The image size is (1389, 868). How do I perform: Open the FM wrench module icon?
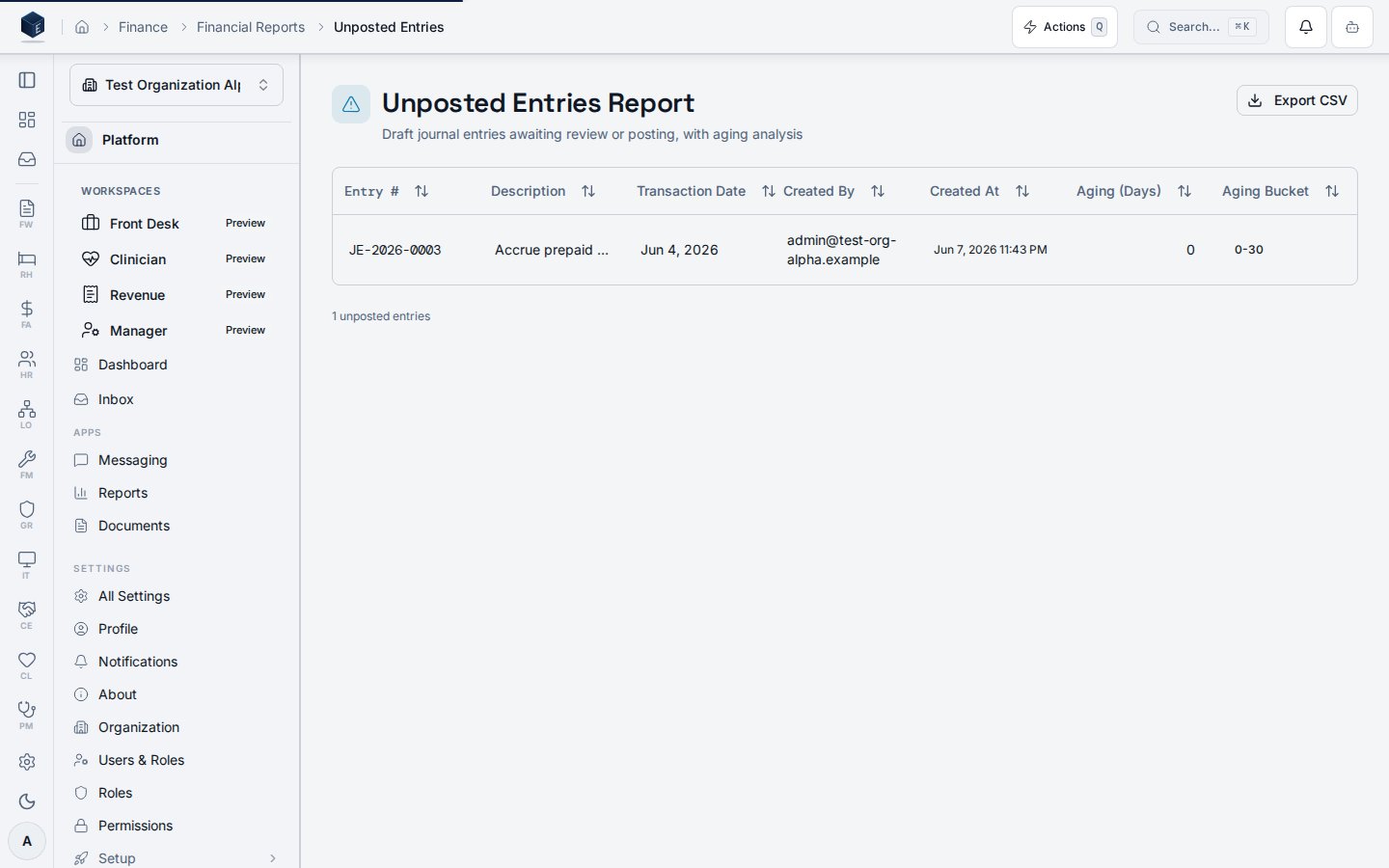pos(27,464)
